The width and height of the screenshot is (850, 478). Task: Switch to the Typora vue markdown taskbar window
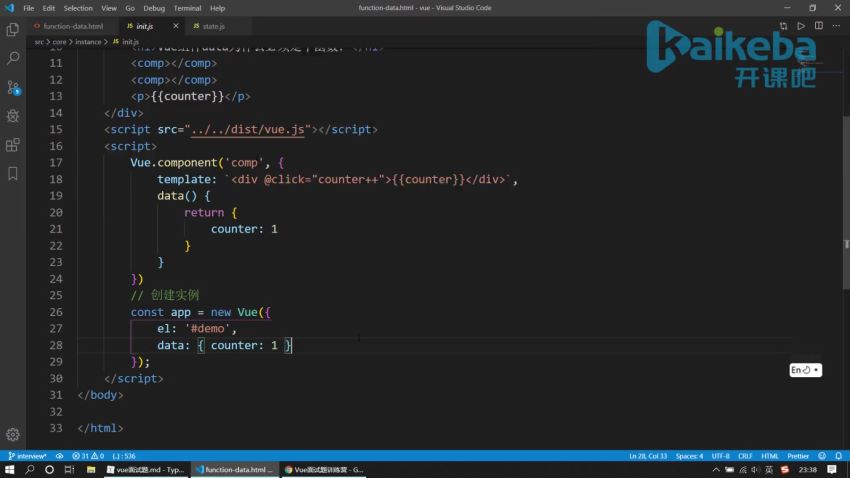pyautogui.click(x=146, y=470)
